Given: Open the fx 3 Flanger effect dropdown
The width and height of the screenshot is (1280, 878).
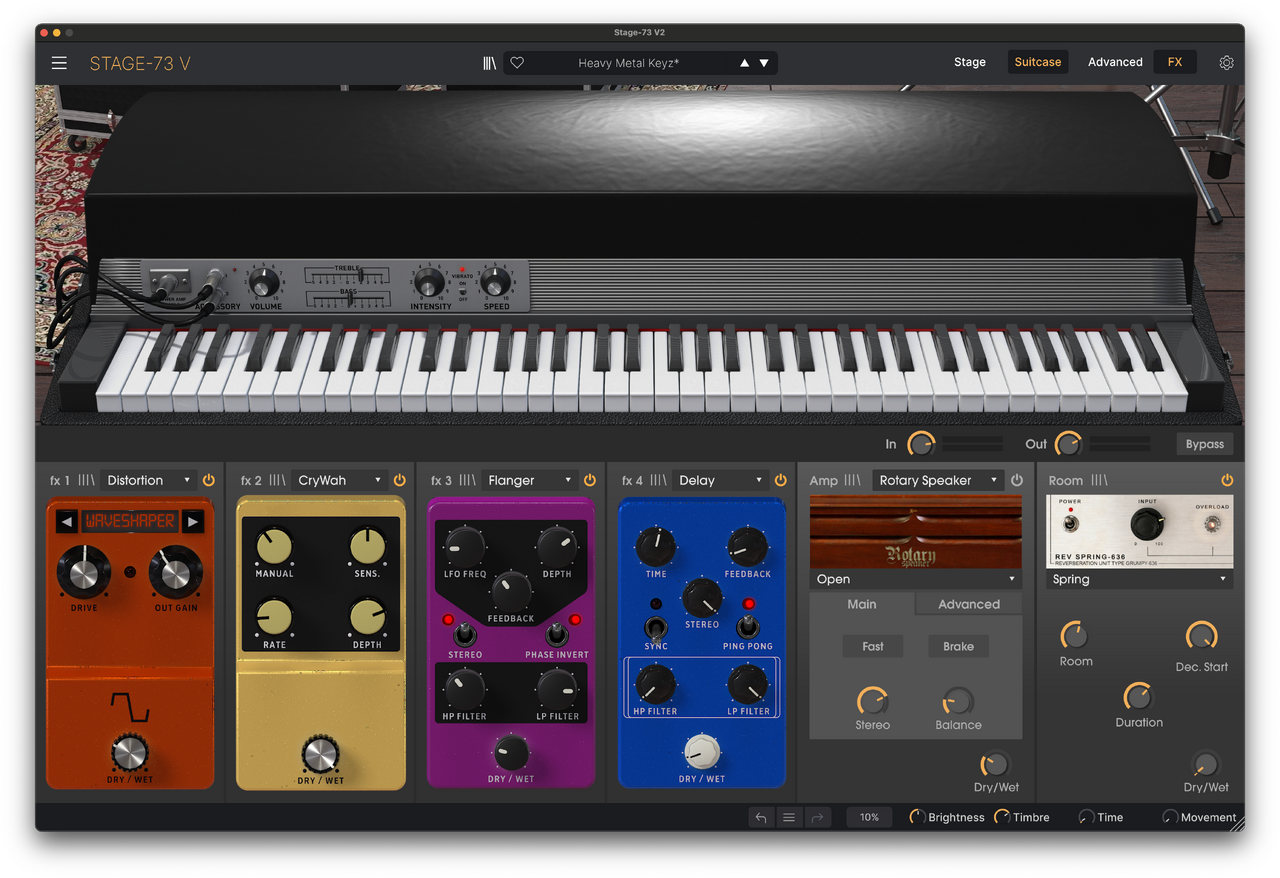Looking at the screenshot, I should pyautogui.click(x=529, y=481).
